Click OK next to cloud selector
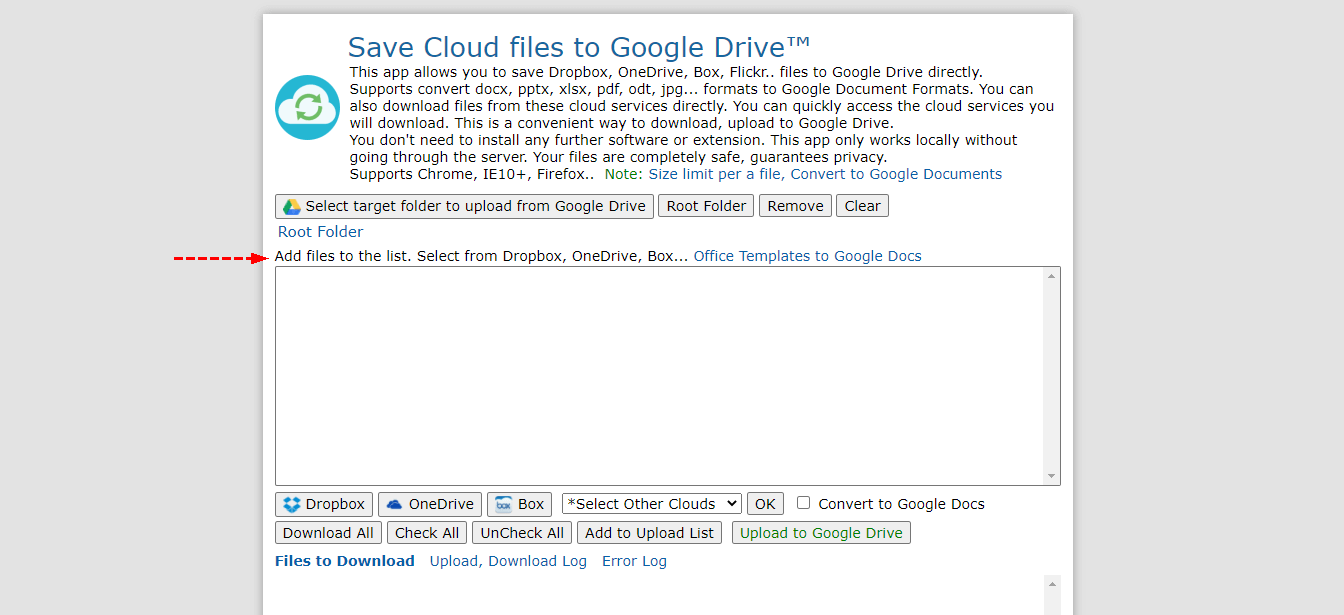 (x=765, y=504)
